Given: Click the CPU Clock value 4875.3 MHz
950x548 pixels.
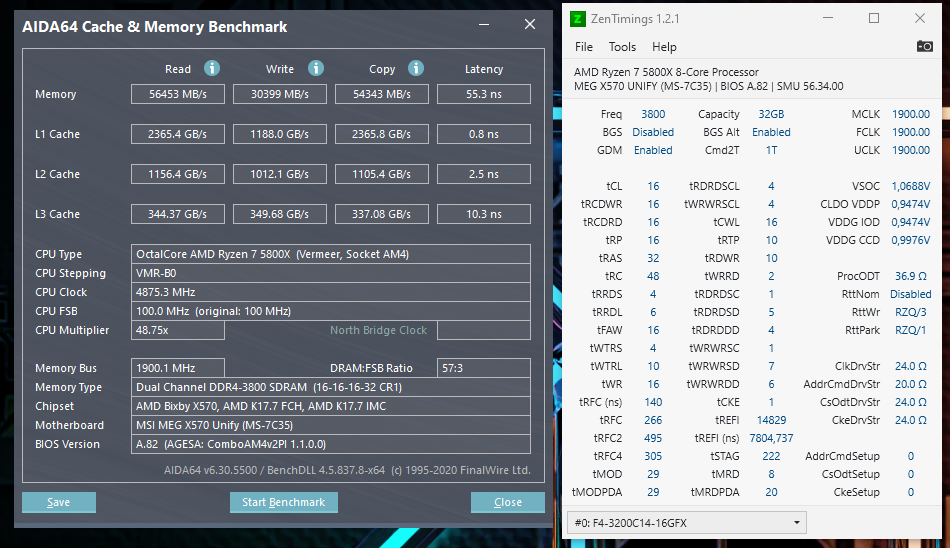Looking at the screenshot, I should (x=331, y=292).
